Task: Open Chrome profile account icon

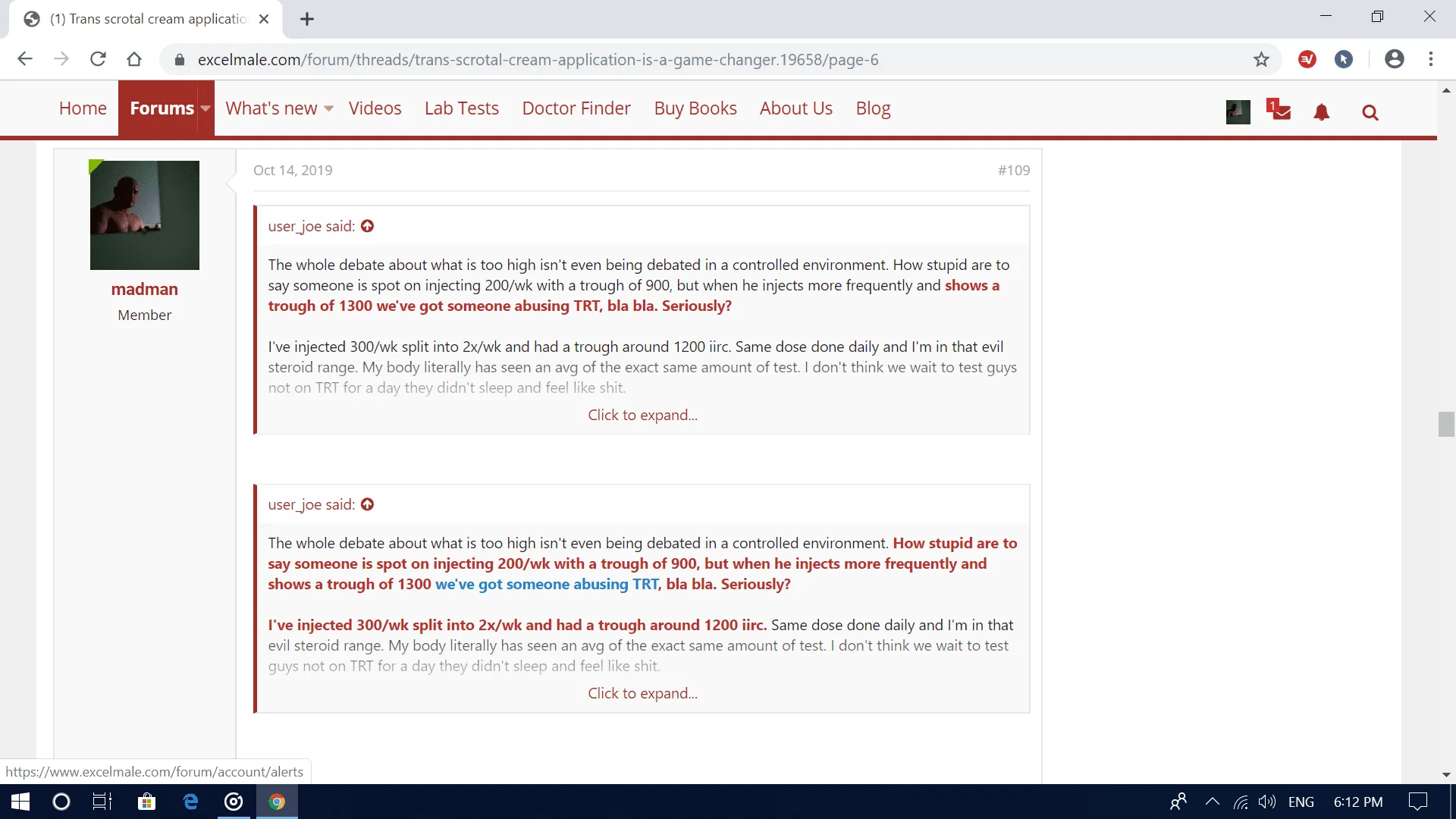Action: click(x=1394, y=59)
